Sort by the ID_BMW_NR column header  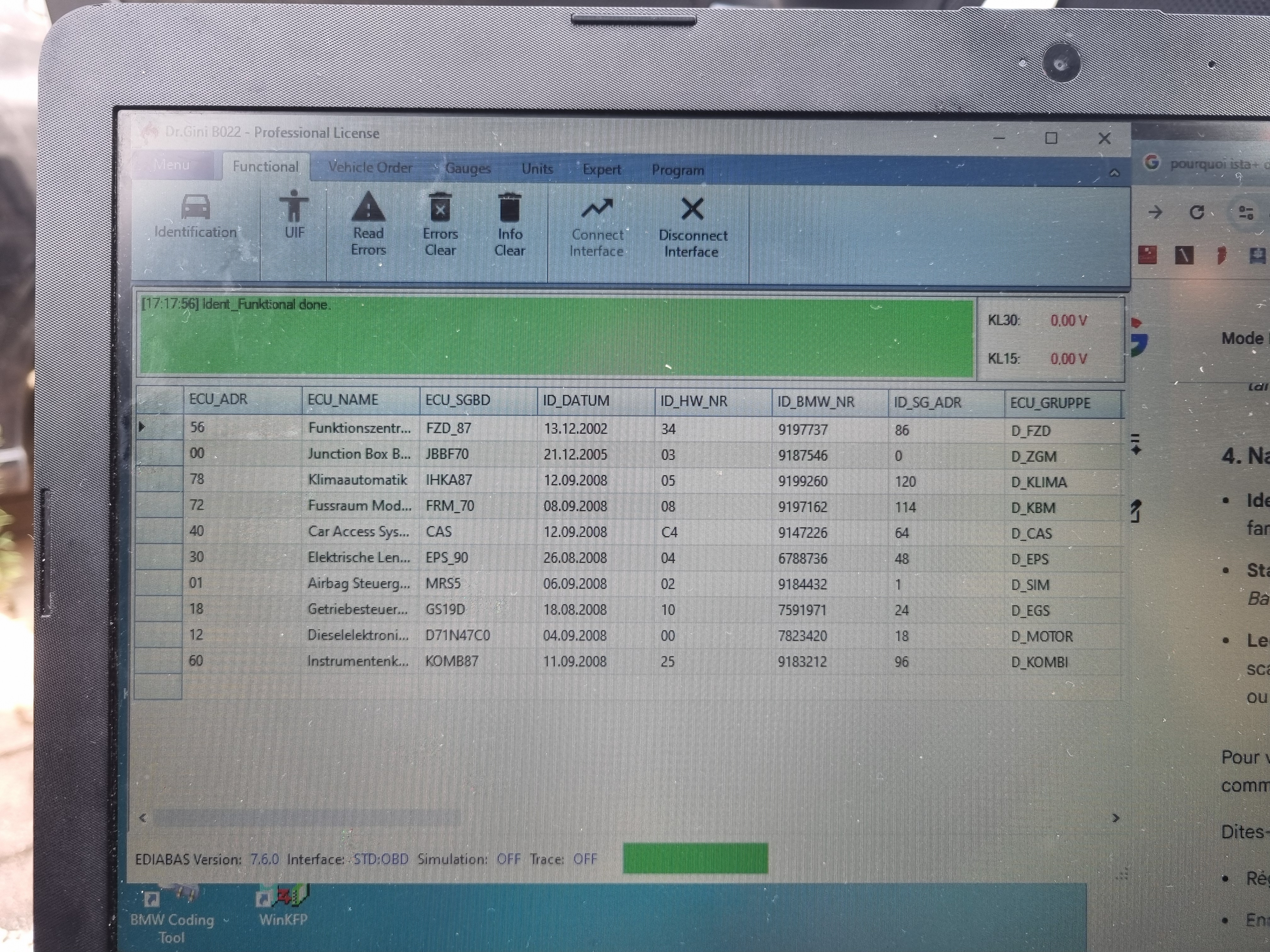tap(830, 402)
